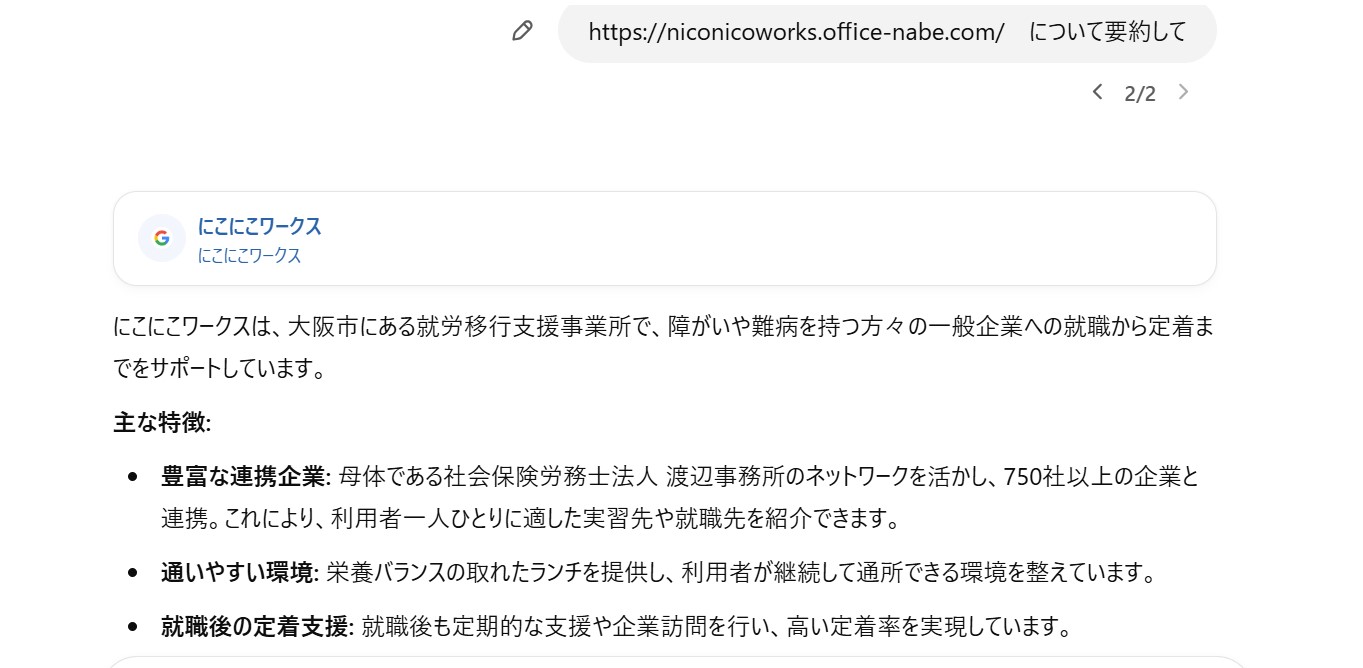Click the next response version chevron
Image resolution: width=1363 pixels, height=668 pixels.
click(x=1184, y=92)
